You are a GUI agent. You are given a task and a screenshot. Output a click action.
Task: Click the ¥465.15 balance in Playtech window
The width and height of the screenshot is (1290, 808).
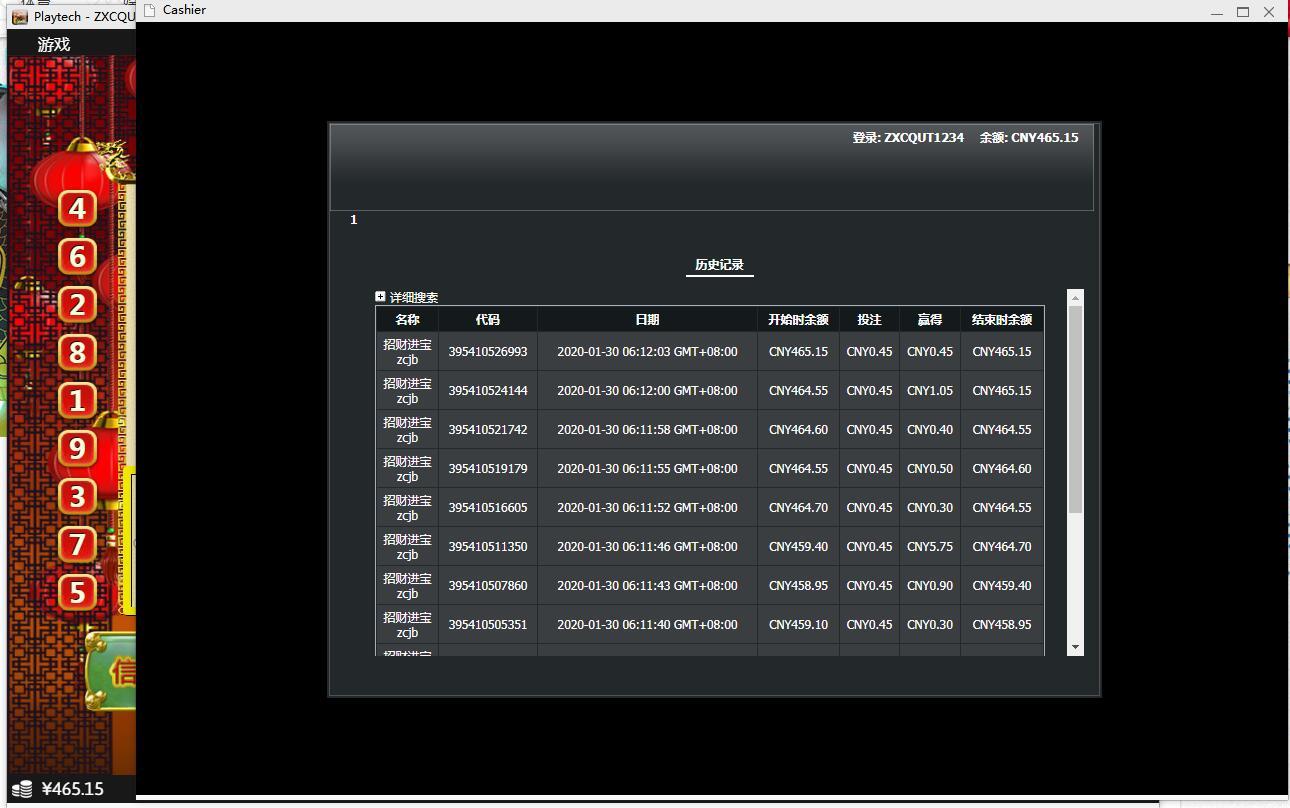[73, 789]
